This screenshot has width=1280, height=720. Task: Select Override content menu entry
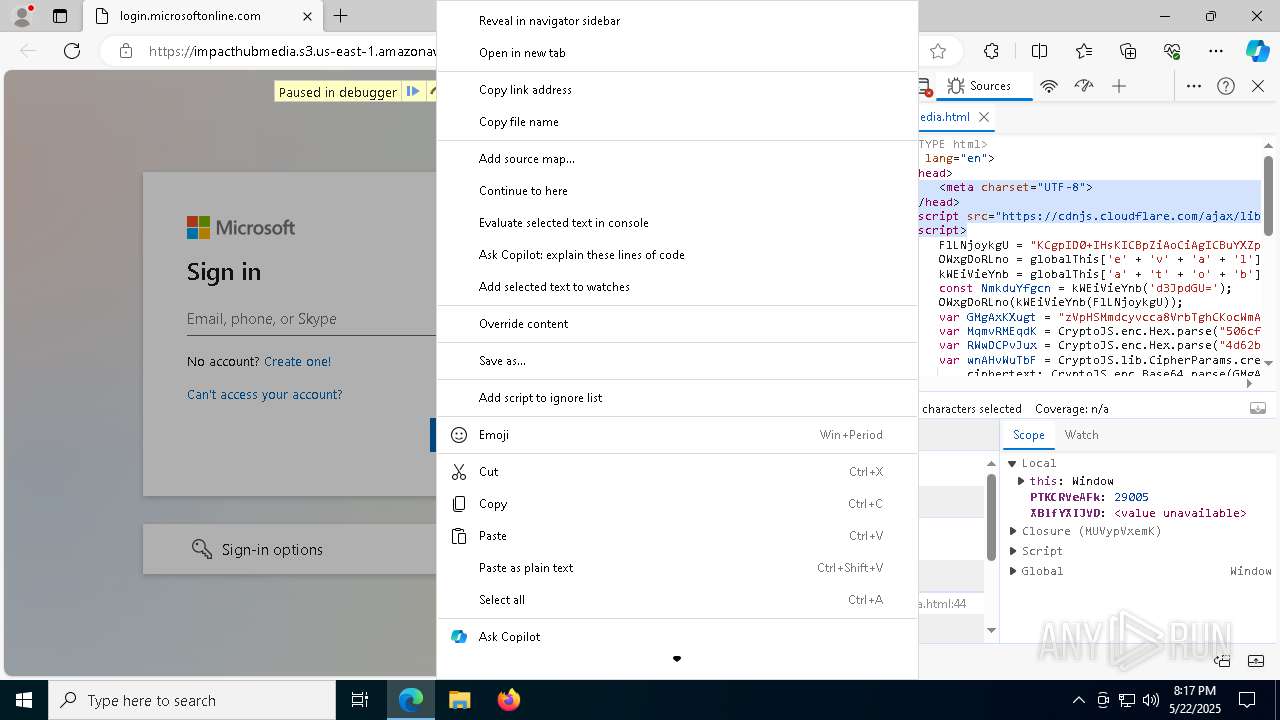[x=677, y=324]
